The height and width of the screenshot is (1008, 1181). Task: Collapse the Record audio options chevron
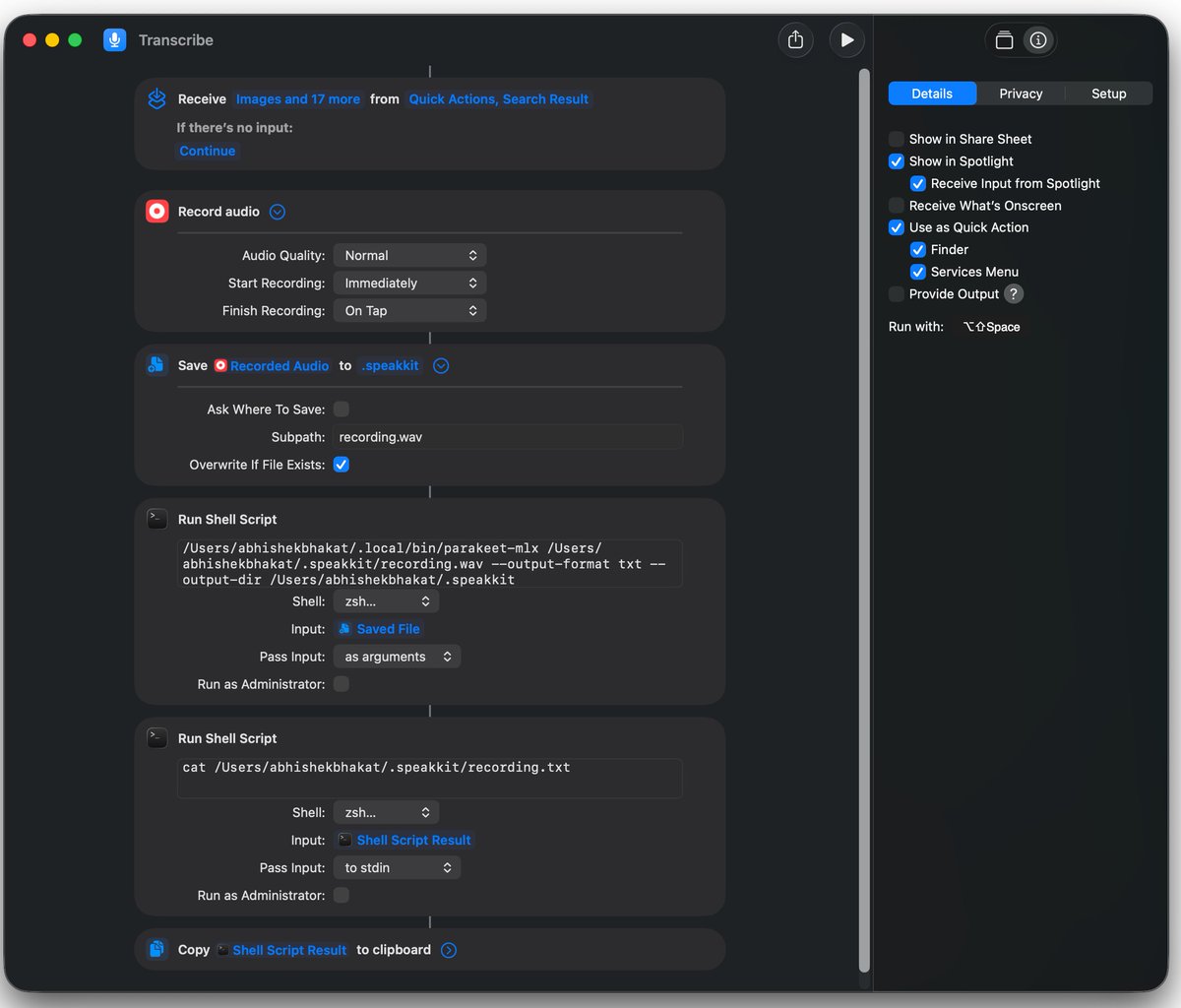point(277,211)
